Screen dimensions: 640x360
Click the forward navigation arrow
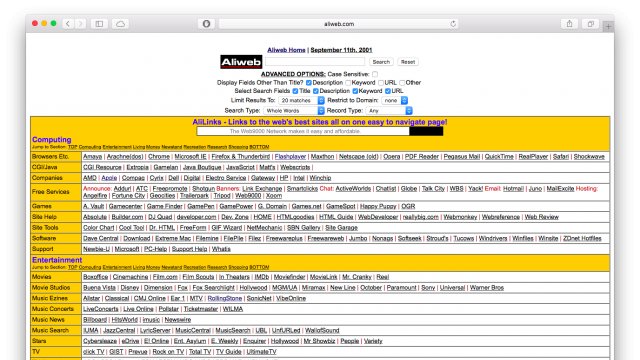click(x=81, y=24)
